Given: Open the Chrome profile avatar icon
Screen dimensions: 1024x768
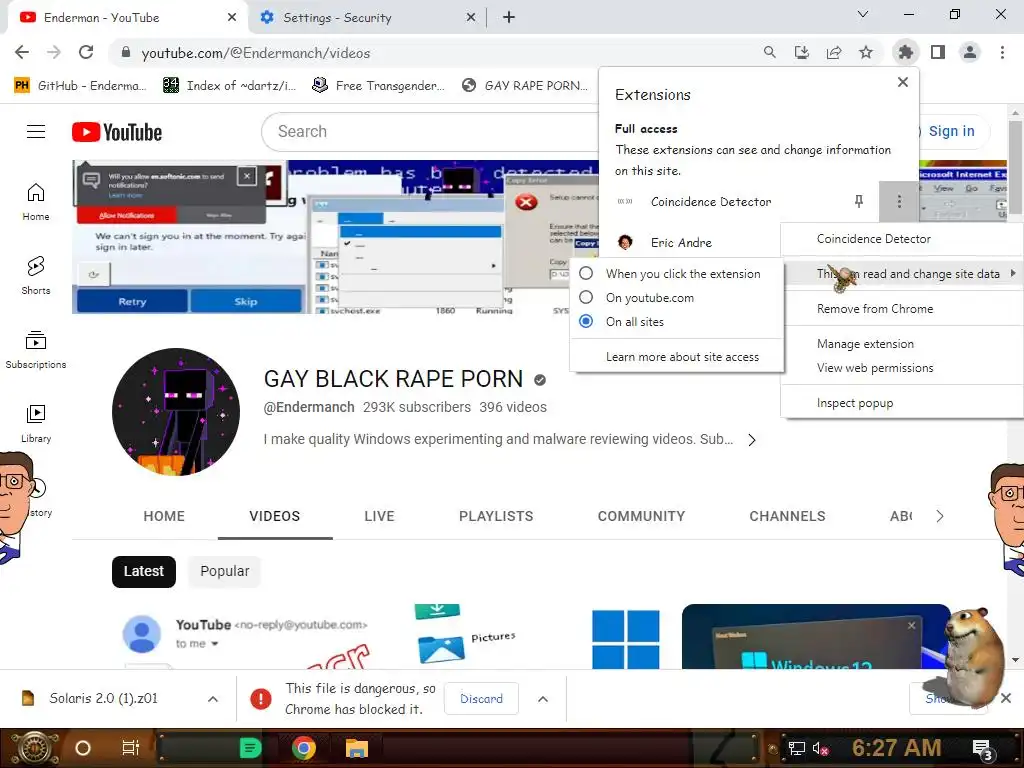Looking at the screenshot, I should (x=970, y=52).
